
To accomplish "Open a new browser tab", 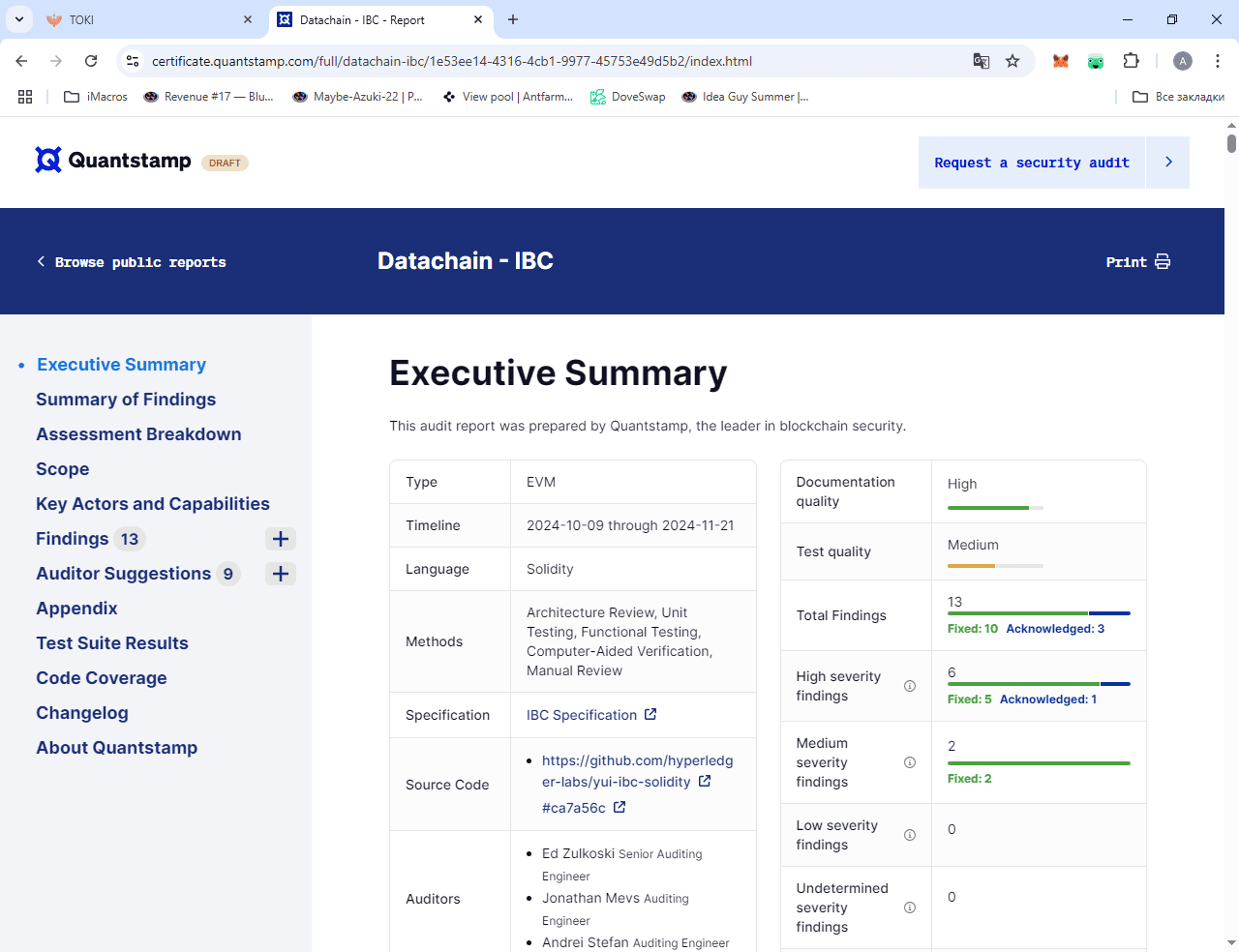I will [513, 19].
